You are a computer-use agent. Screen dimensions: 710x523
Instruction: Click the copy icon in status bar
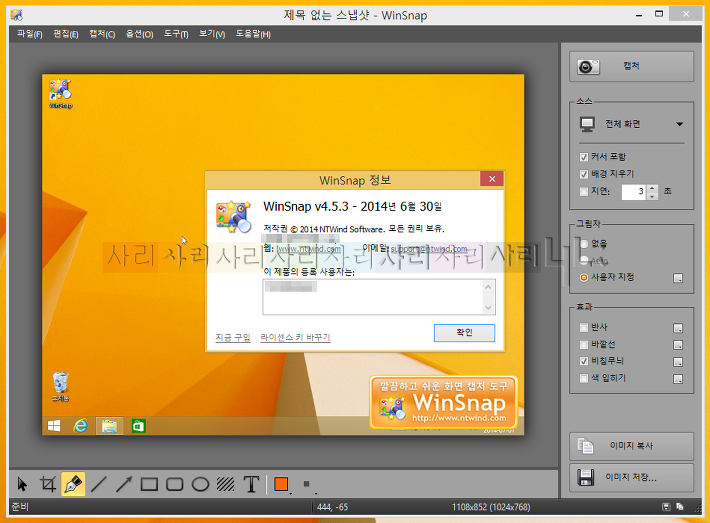tap(680, 507)
